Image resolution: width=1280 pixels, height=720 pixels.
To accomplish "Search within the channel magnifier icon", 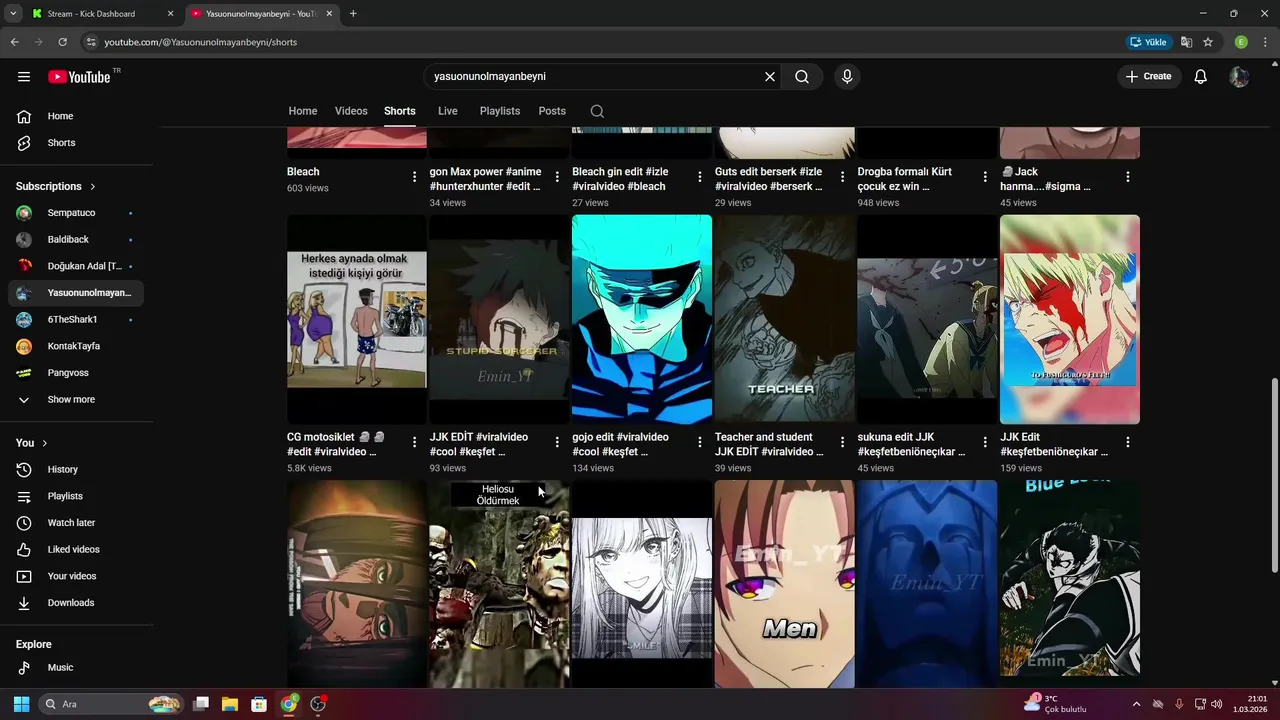I will pyautogui.click(x=597, y=111).
